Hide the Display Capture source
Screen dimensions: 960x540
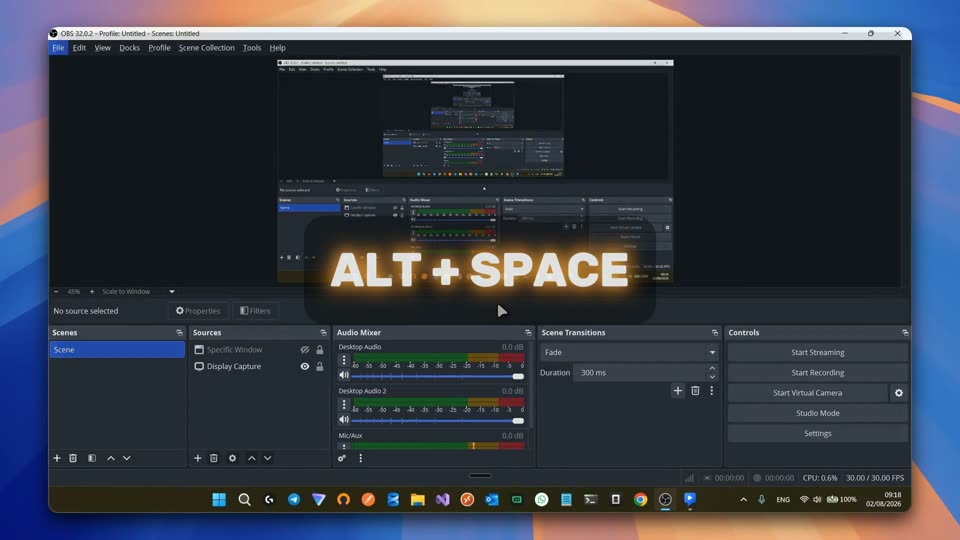[305, 366]
